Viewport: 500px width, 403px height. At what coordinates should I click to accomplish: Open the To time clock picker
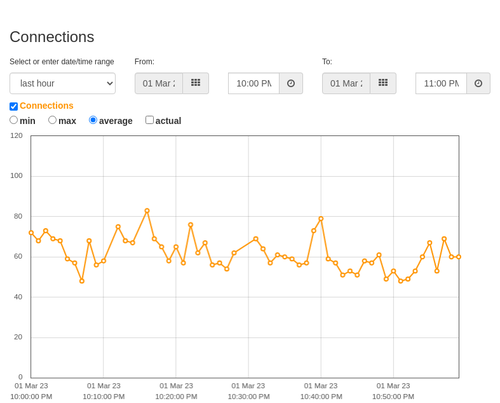[x=478, y=83]
